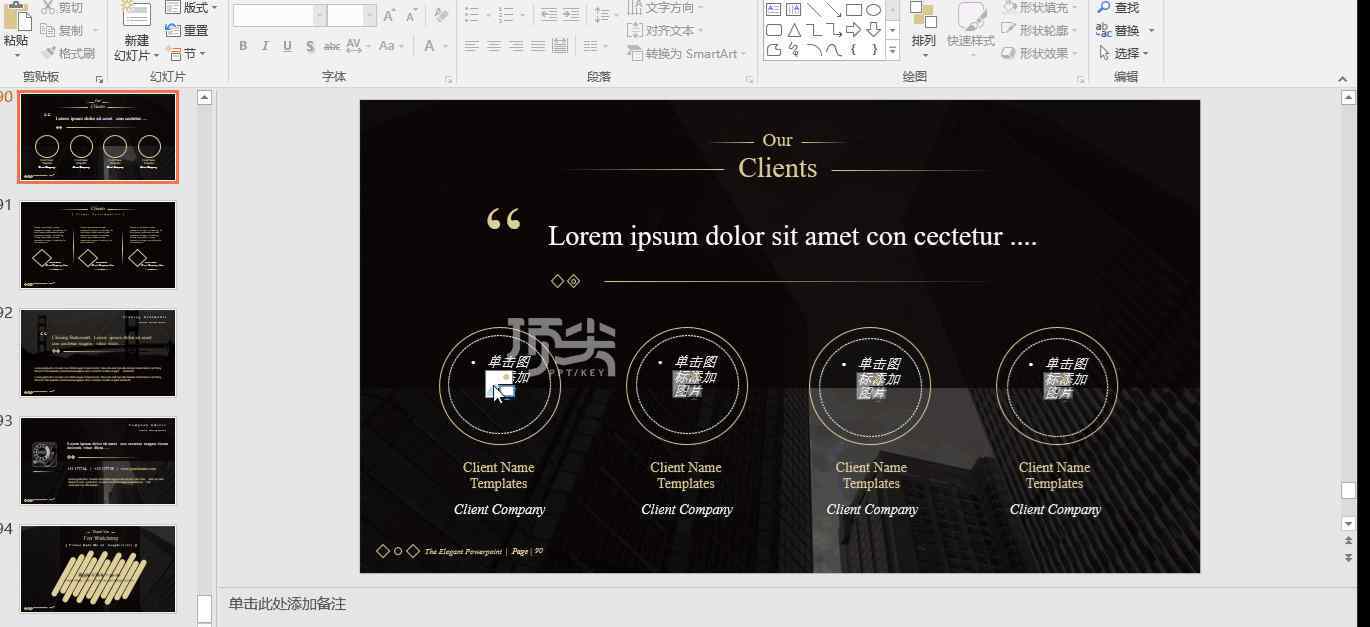The image size is (1370, 627).
Task: Select the rectangle shape in the gallery
Action: click(x=853, y=10)
